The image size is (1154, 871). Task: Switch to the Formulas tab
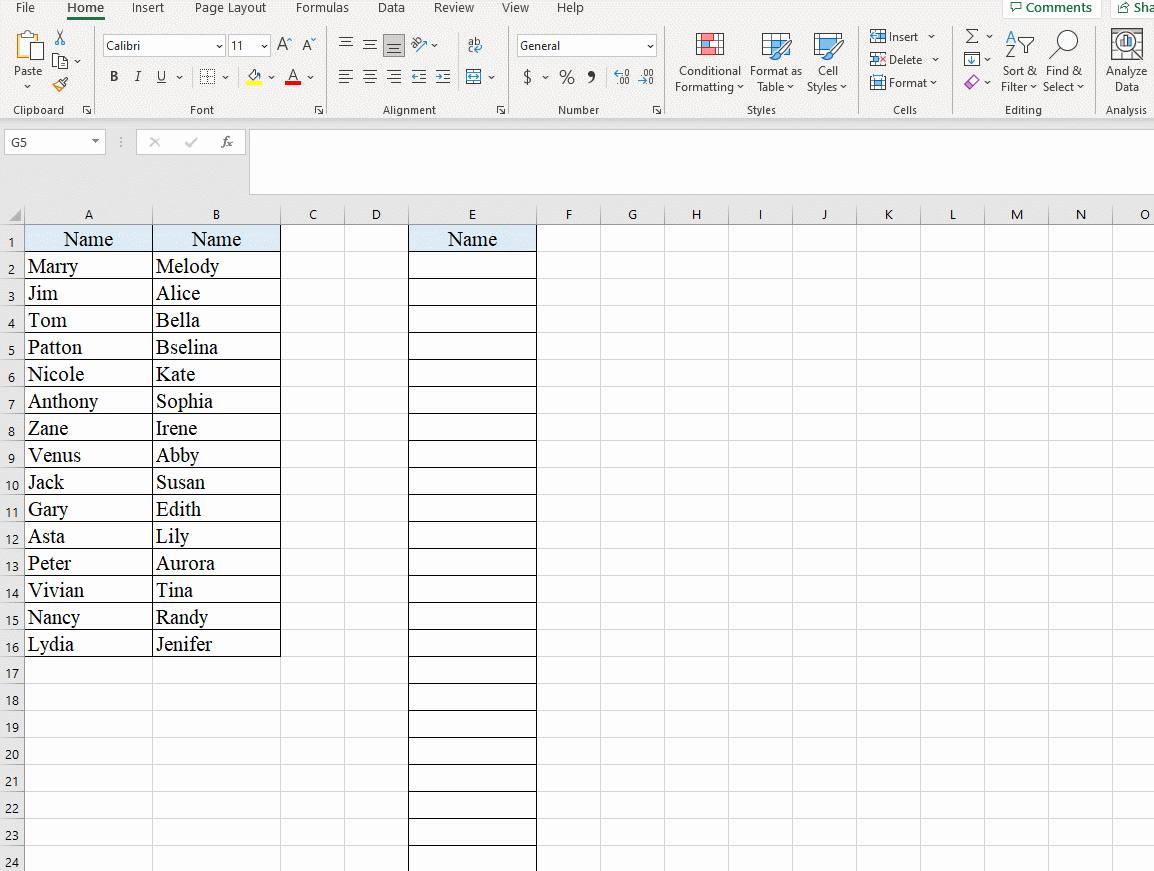pyautogui.click(x=322, y=8)
